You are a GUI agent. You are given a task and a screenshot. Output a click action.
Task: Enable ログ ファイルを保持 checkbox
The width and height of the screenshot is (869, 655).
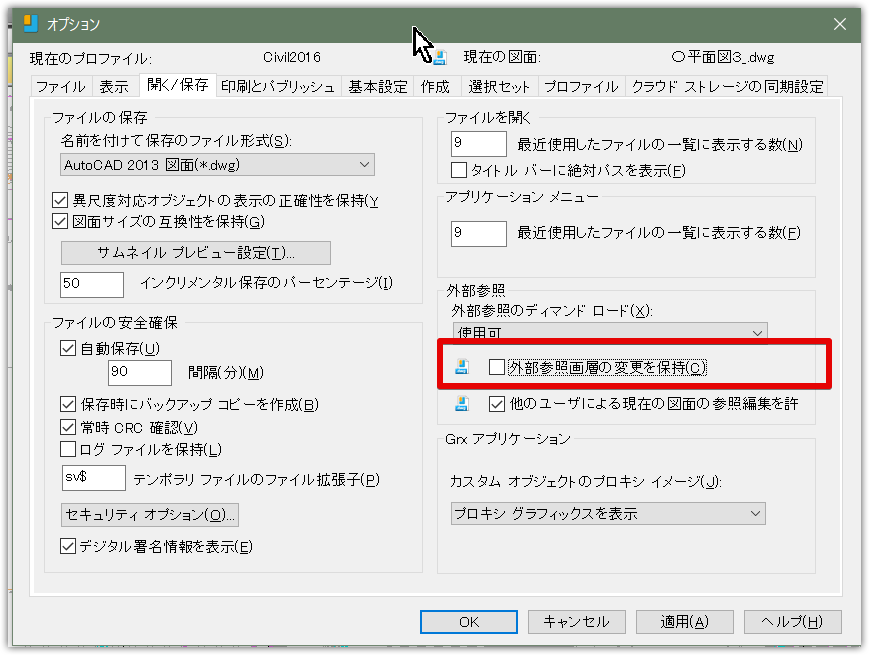point(68,449)
